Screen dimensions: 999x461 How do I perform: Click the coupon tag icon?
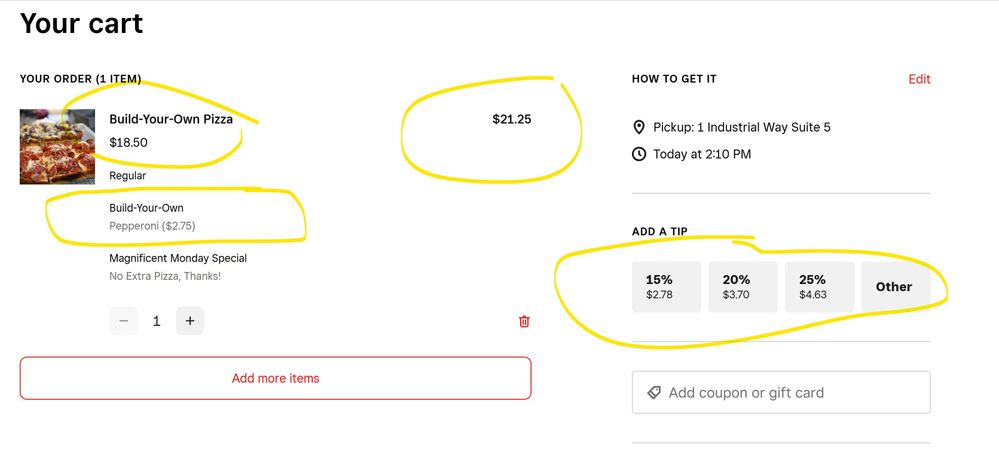click(654, 393)
